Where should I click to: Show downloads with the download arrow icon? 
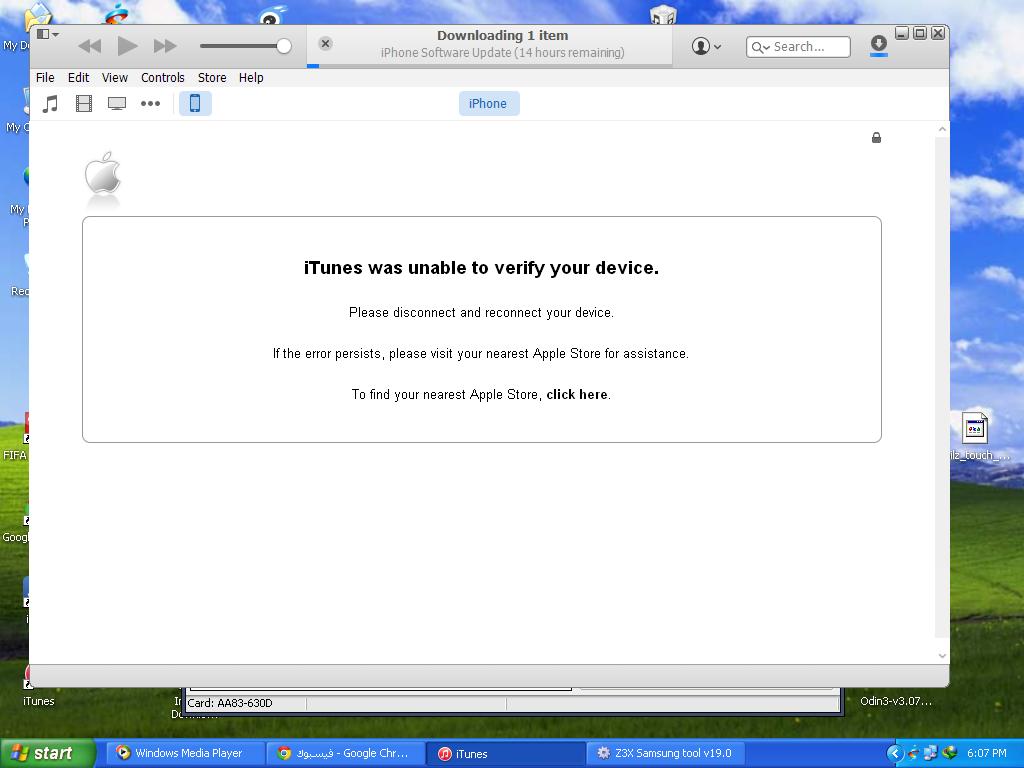[x=878, y=44]
